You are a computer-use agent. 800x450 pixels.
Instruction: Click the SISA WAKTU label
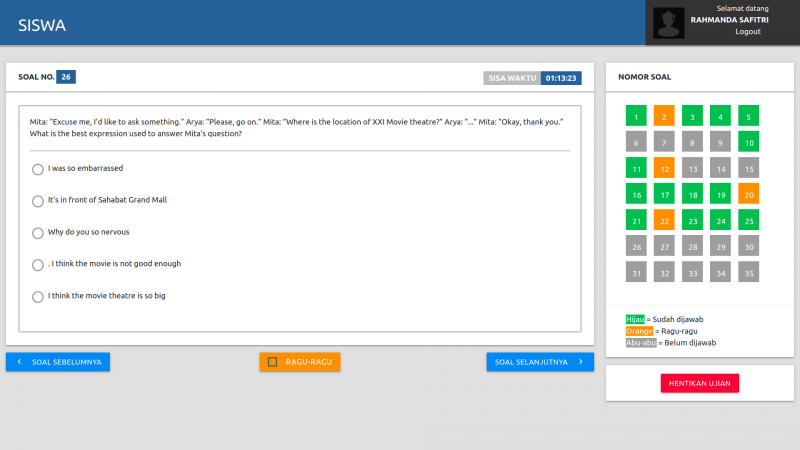click(x=512, y=78)
